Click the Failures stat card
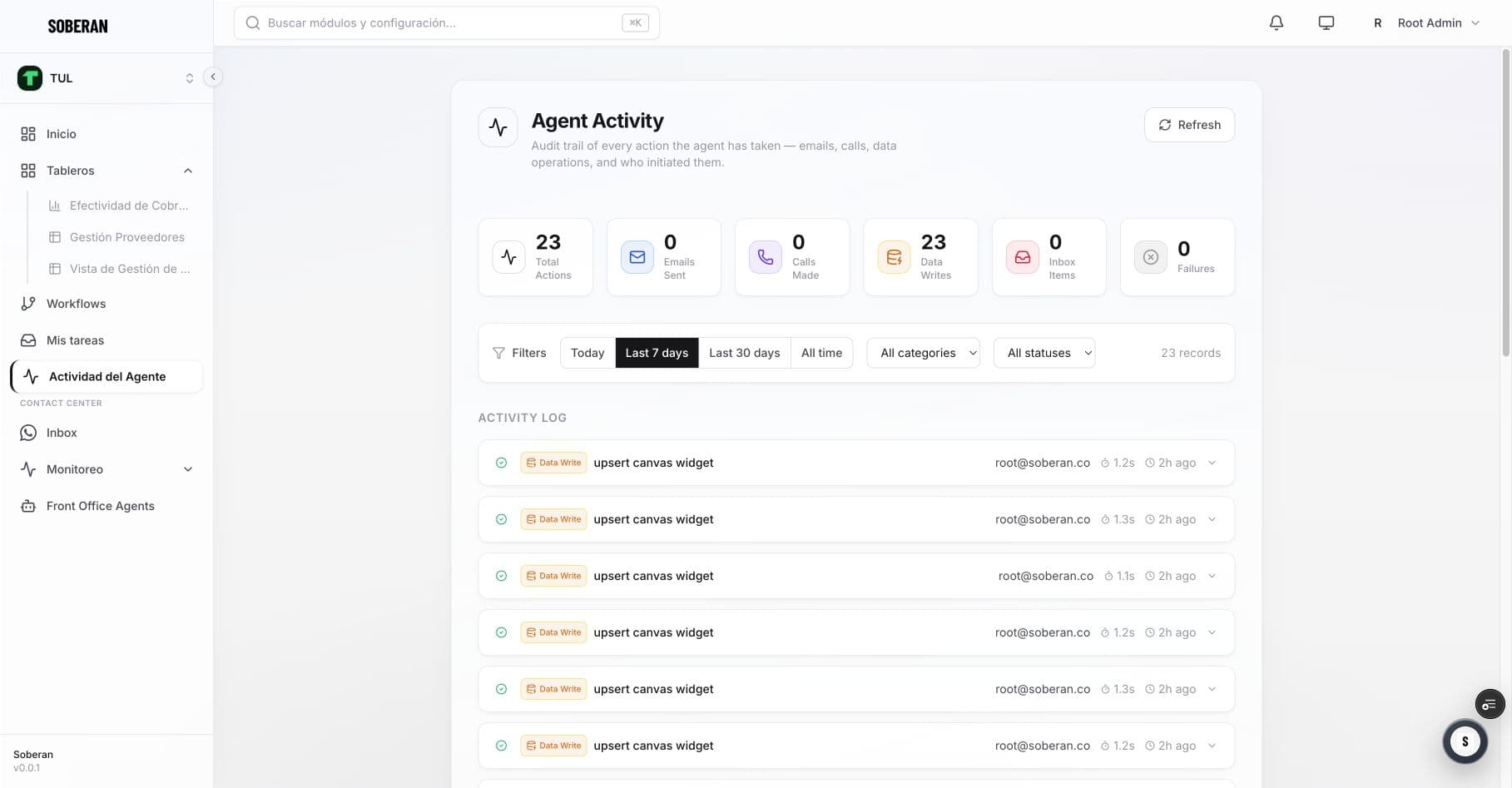This screenshot has width=1512, height=788. pyautogui.click(x=1177, y=257)
